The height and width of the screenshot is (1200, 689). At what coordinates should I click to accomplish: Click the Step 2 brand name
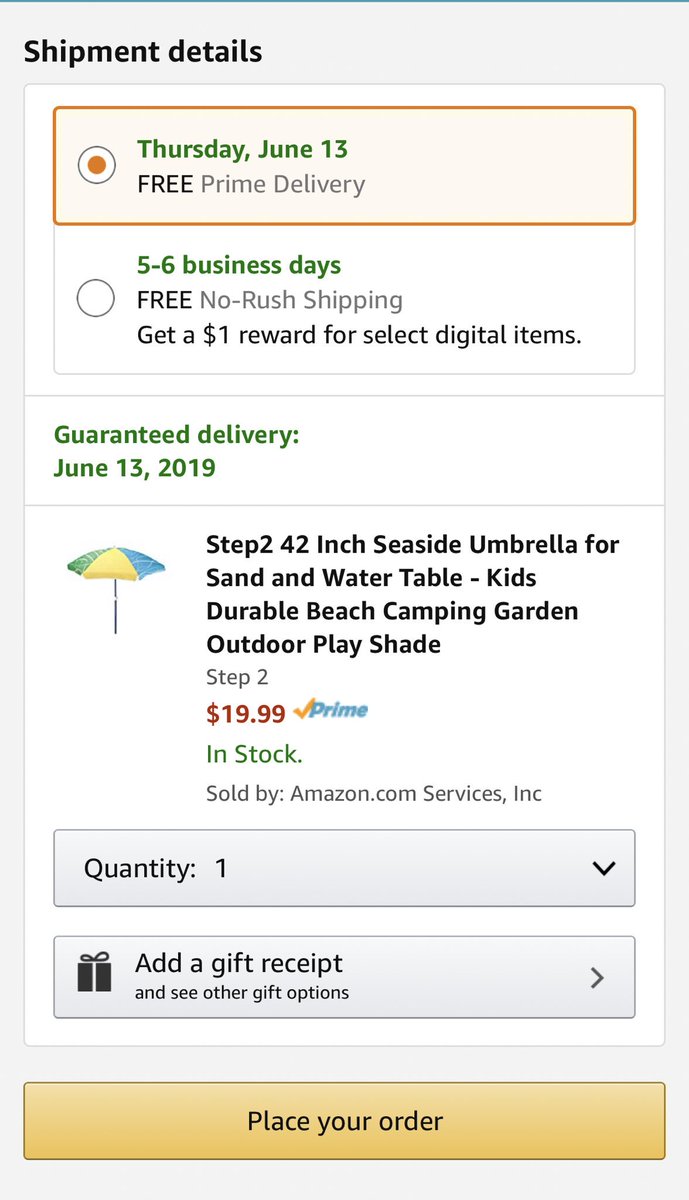coord(237,677)
